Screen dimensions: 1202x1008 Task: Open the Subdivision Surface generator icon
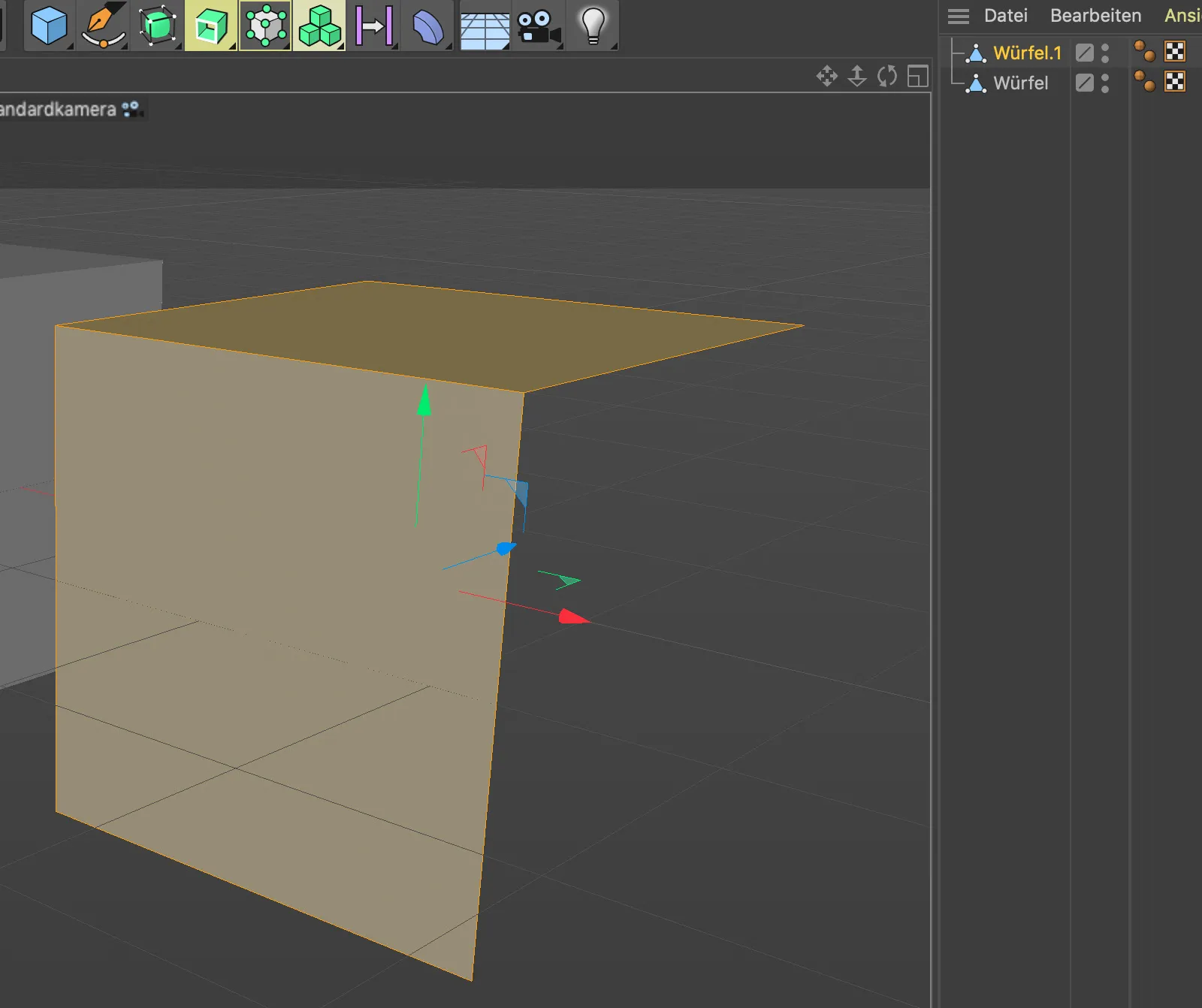click(x=157, y=25)
